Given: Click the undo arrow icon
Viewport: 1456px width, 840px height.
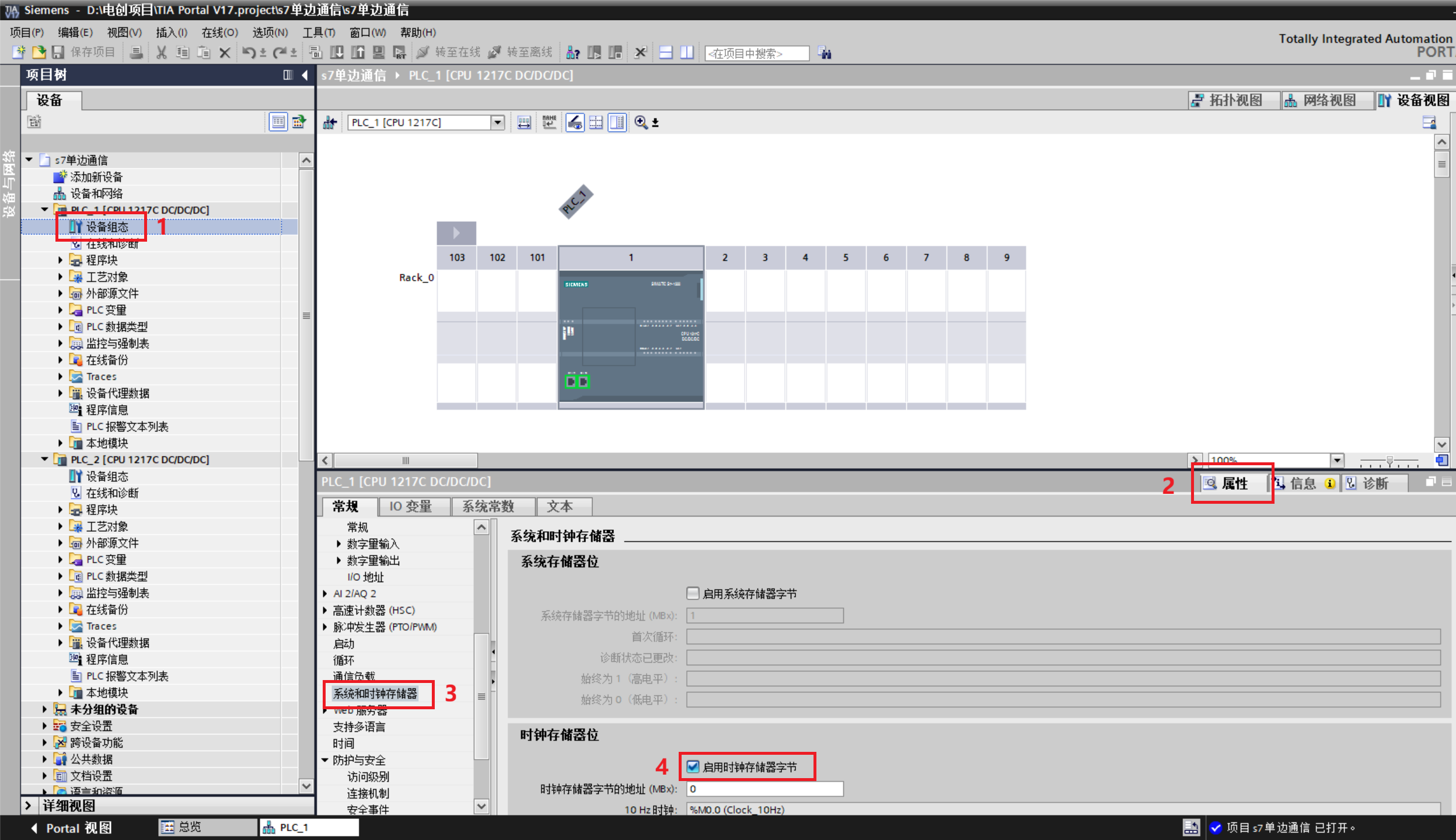Looking at the screenshot, I should [248, 53].
